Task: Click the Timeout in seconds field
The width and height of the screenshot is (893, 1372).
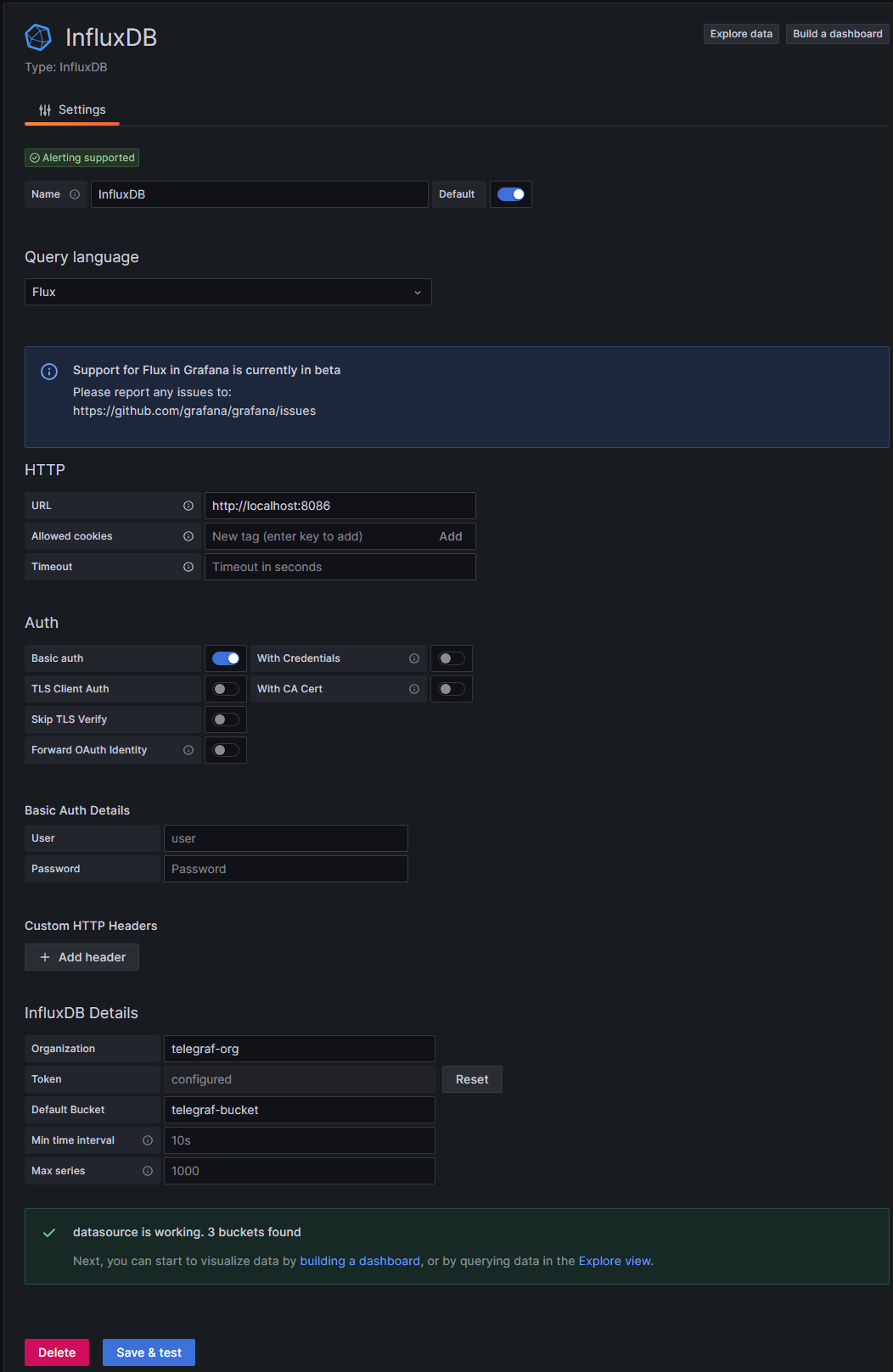Action: pos(340,567)
